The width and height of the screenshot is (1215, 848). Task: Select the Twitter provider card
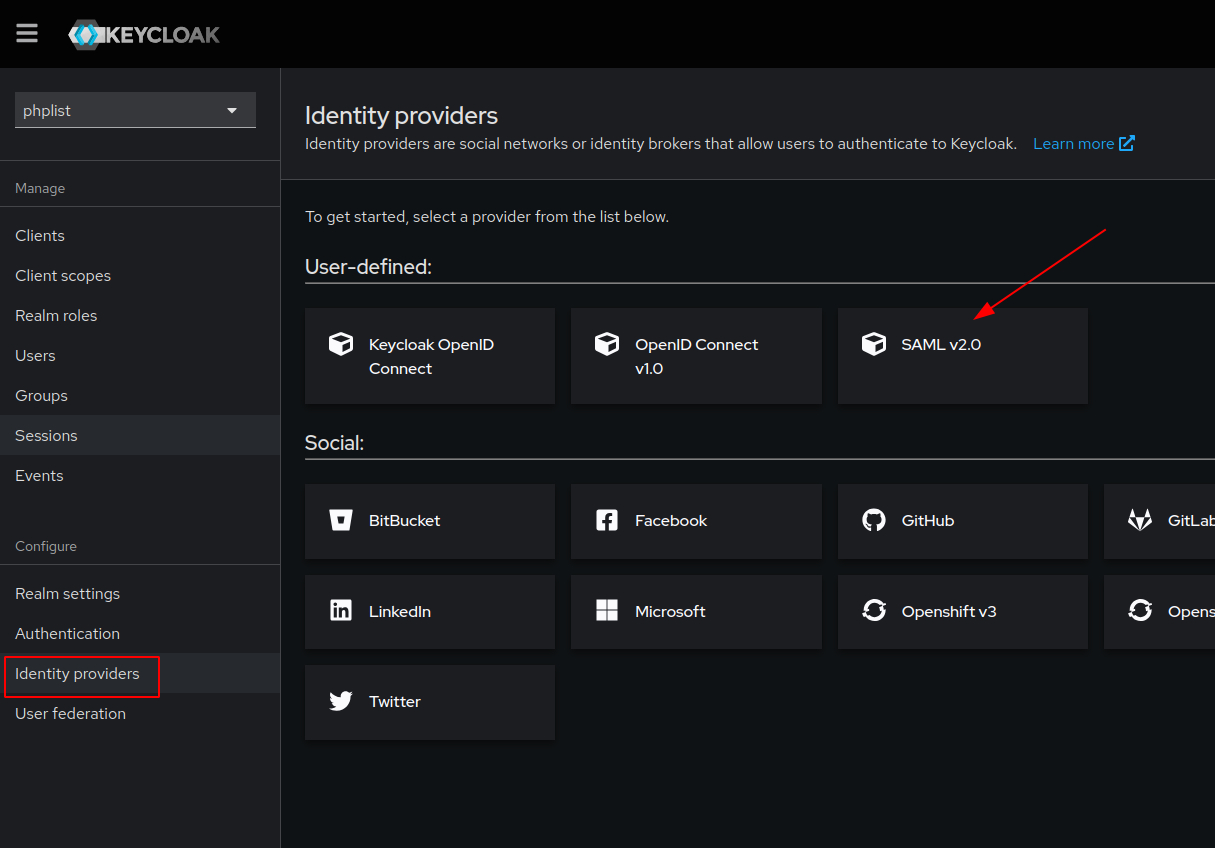[430, 702]
